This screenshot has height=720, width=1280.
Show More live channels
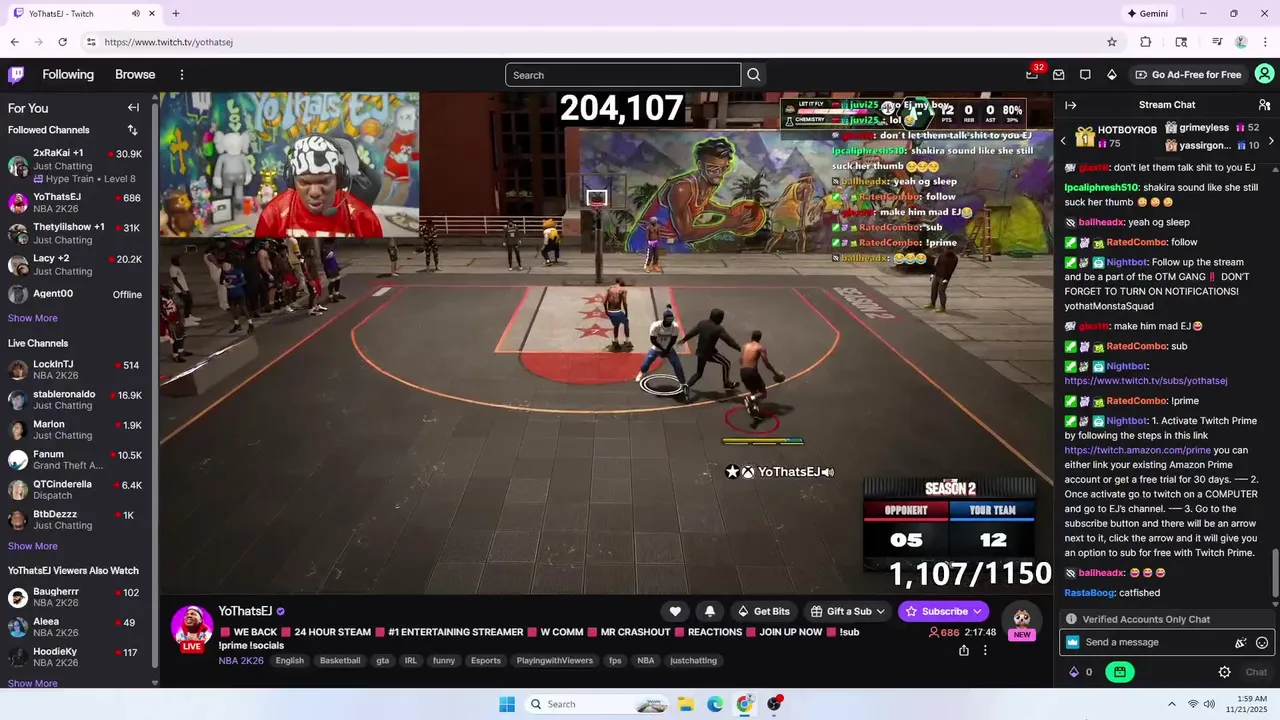point(33,546)
